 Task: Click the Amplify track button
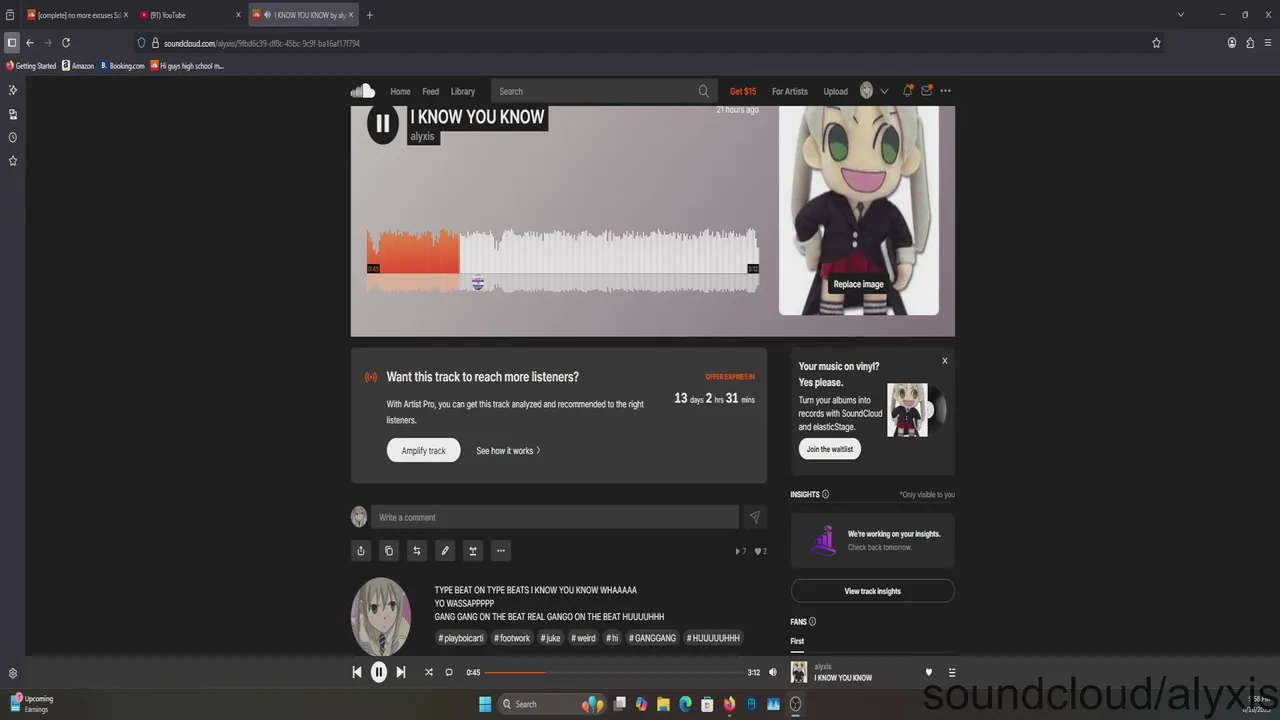(423, 450)
